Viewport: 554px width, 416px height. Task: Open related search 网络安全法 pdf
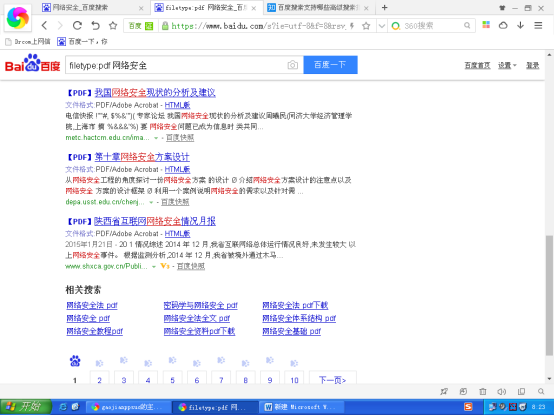92,305
